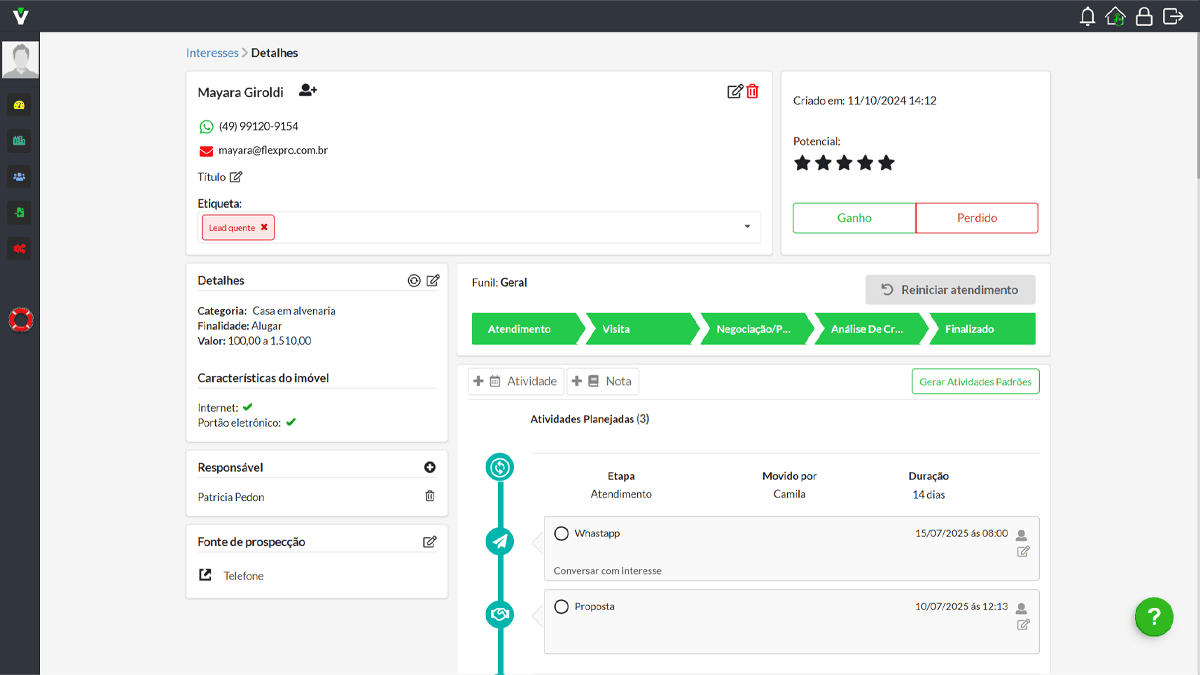Click the Ganho button
This screenshot has height=675, width=1200.
point(853,217)
